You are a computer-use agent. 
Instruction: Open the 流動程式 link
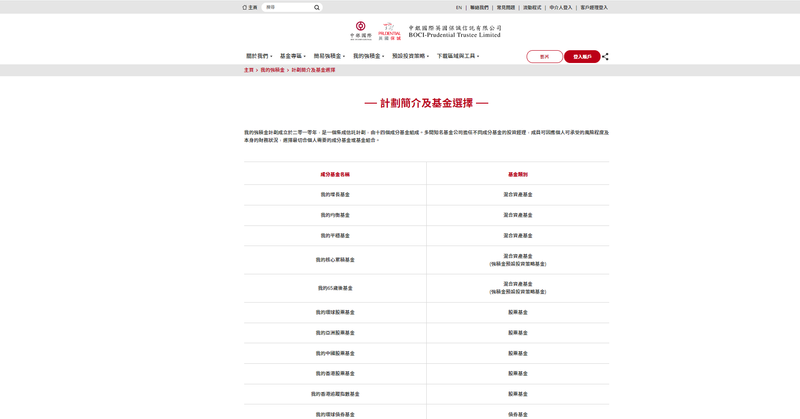[x=532, y=8]
